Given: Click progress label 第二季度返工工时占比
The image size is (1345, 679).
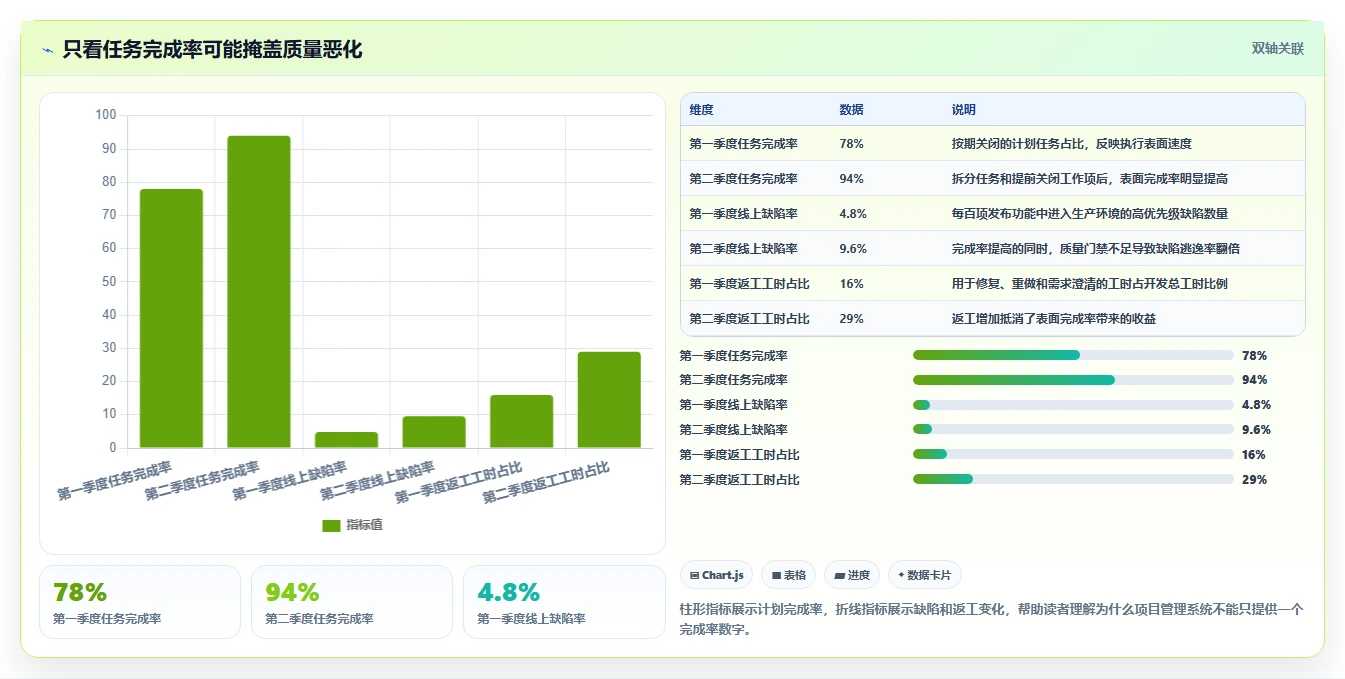Looking at the screenshot, I should 739,480.
